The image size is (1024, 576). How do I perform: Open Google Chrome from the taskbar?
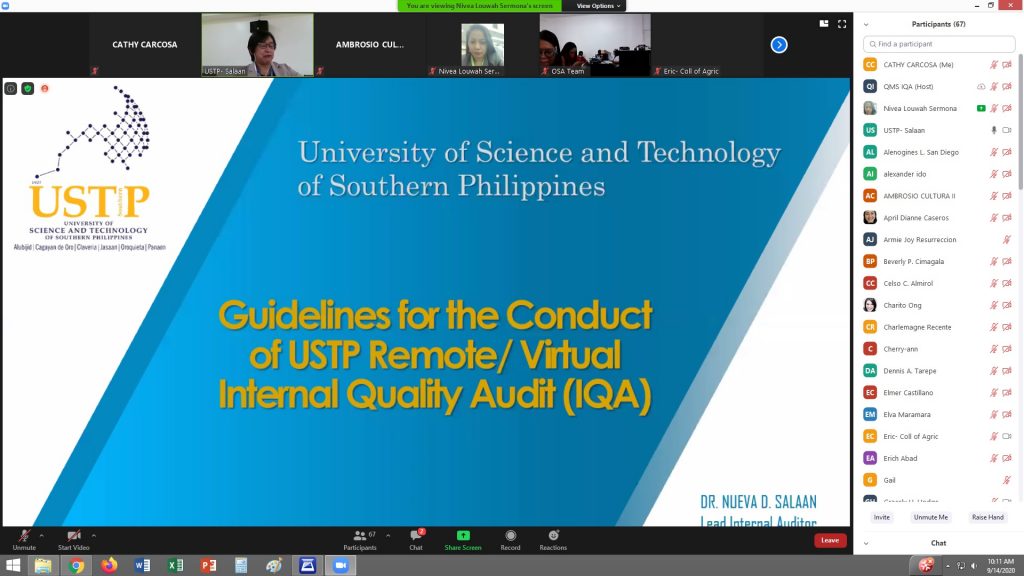click(x=76, y=566)
